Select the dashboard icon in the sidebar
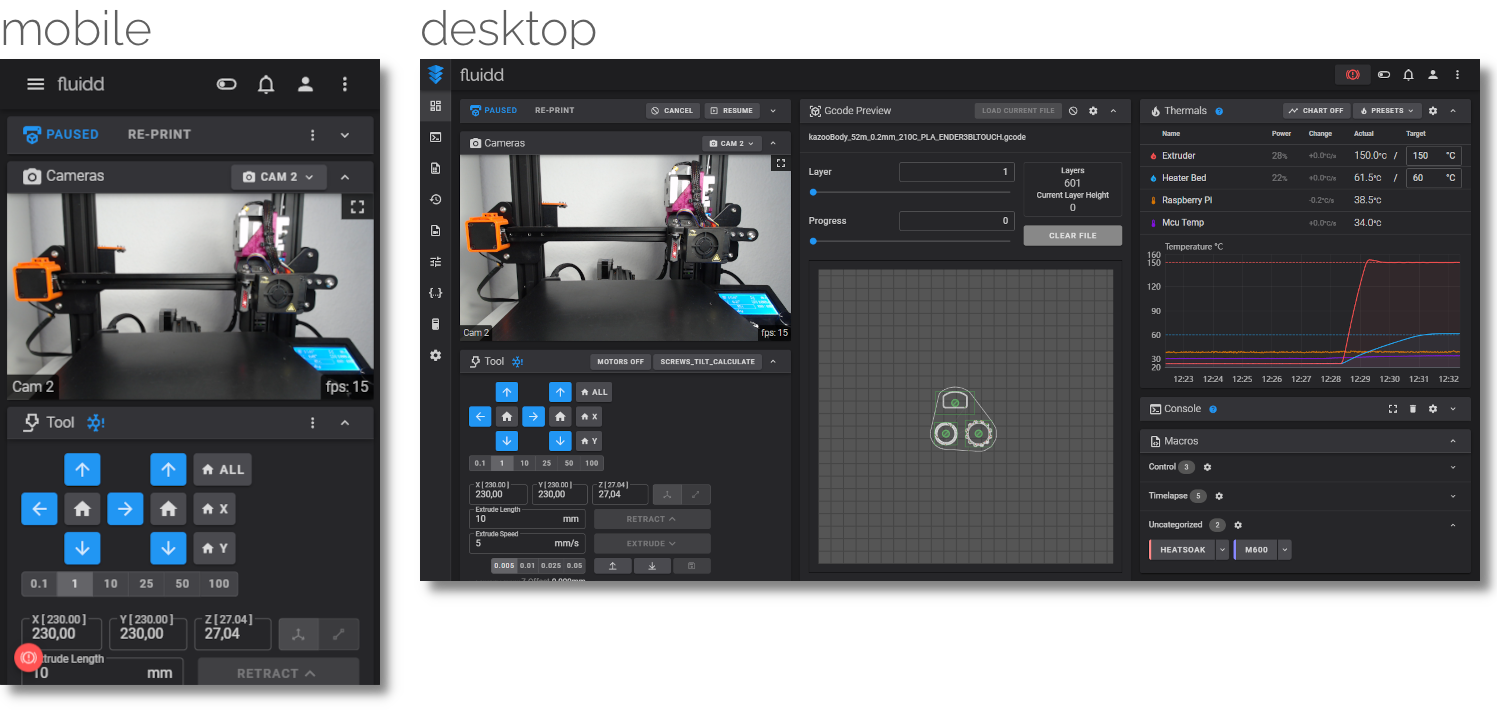 click(435, 105)
